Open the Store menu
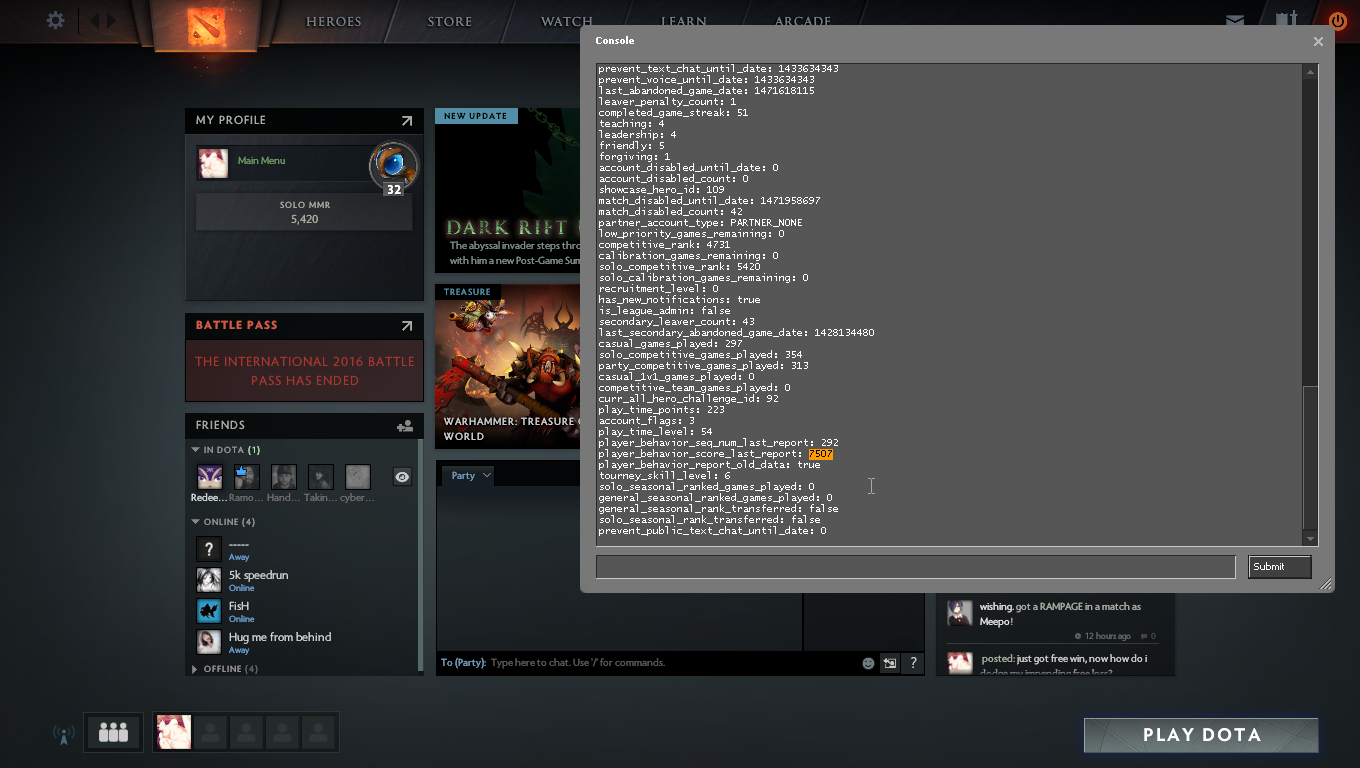This screenshot has width=1360, height=768. pos(450,21)
